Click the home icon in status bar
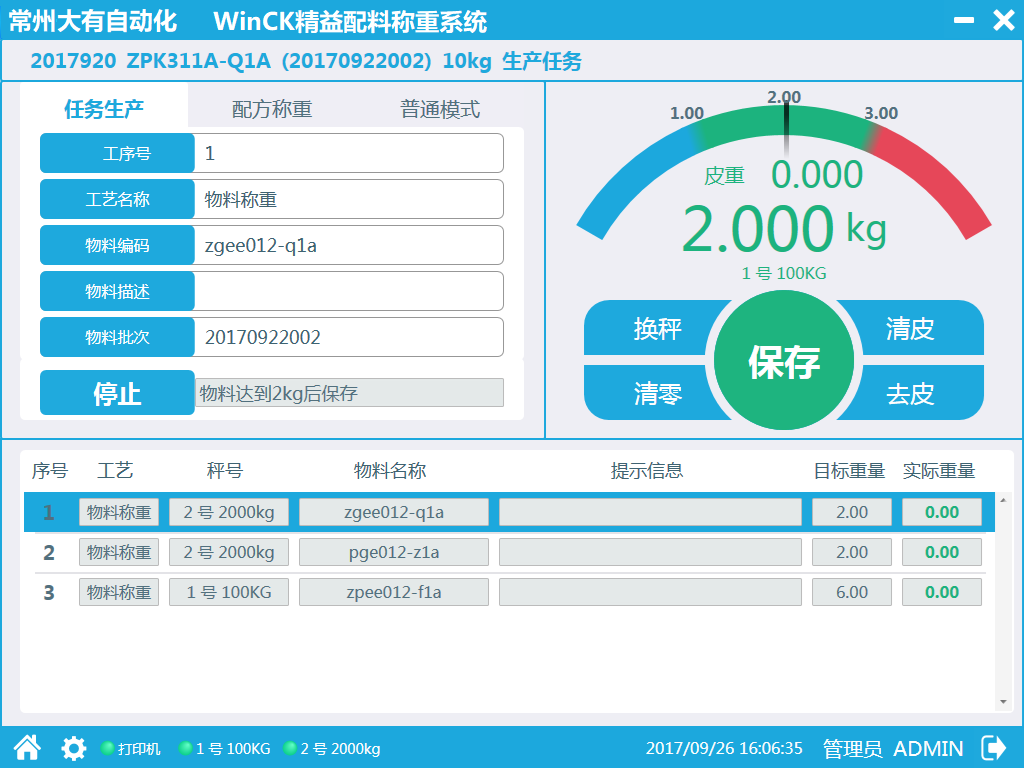Image resolution: width=1024 pixels, height=768 pixels. pos(27,747)
